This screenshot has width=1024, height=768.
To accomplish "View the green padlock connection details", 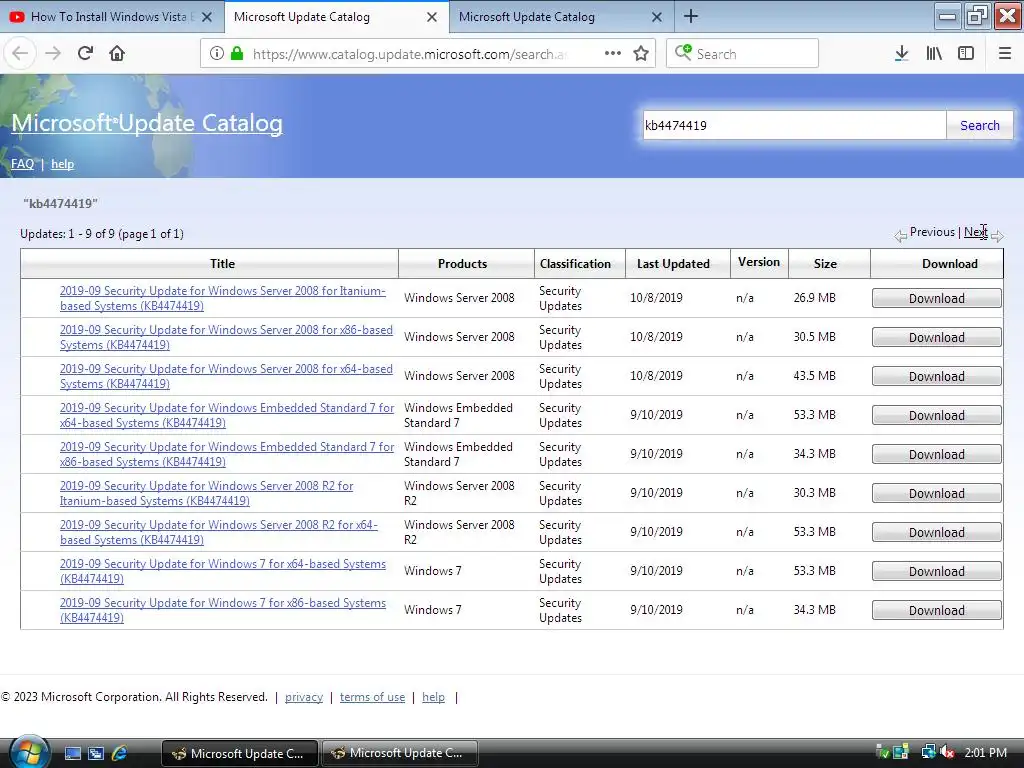I will point(237,54).
